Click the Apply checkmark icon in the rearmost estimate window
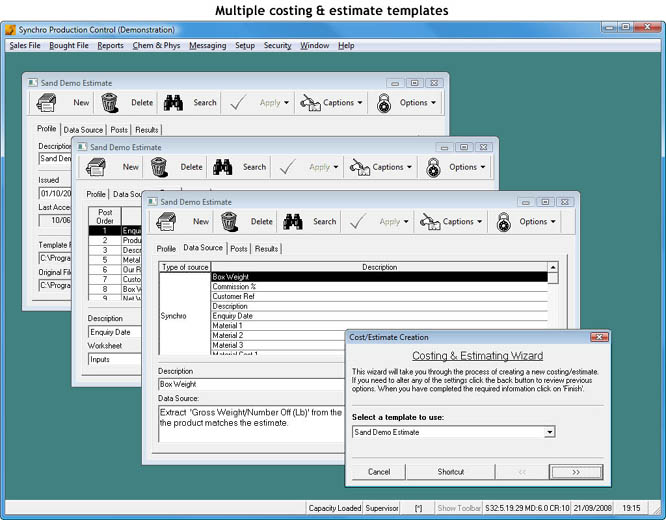Viewport: 666px width, 520px height. coord(238,103)
